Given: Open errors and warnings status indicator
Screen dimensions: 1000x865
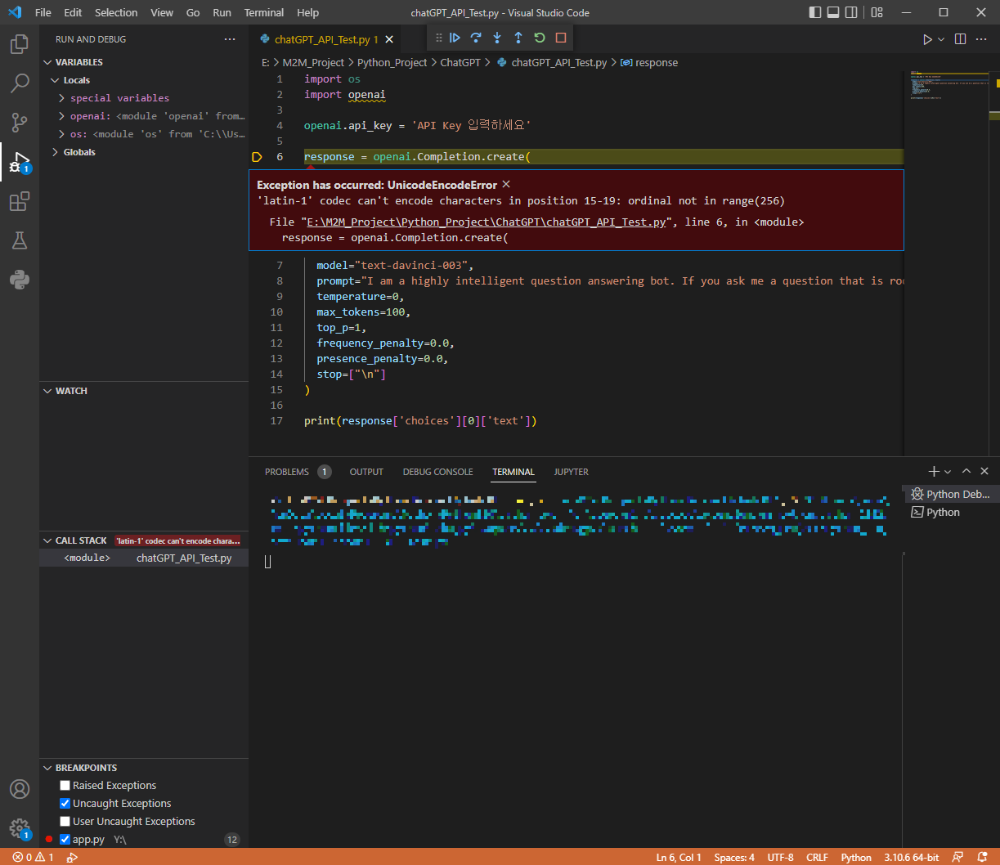Looking at the screenshot, I should (x=33, y=857).
